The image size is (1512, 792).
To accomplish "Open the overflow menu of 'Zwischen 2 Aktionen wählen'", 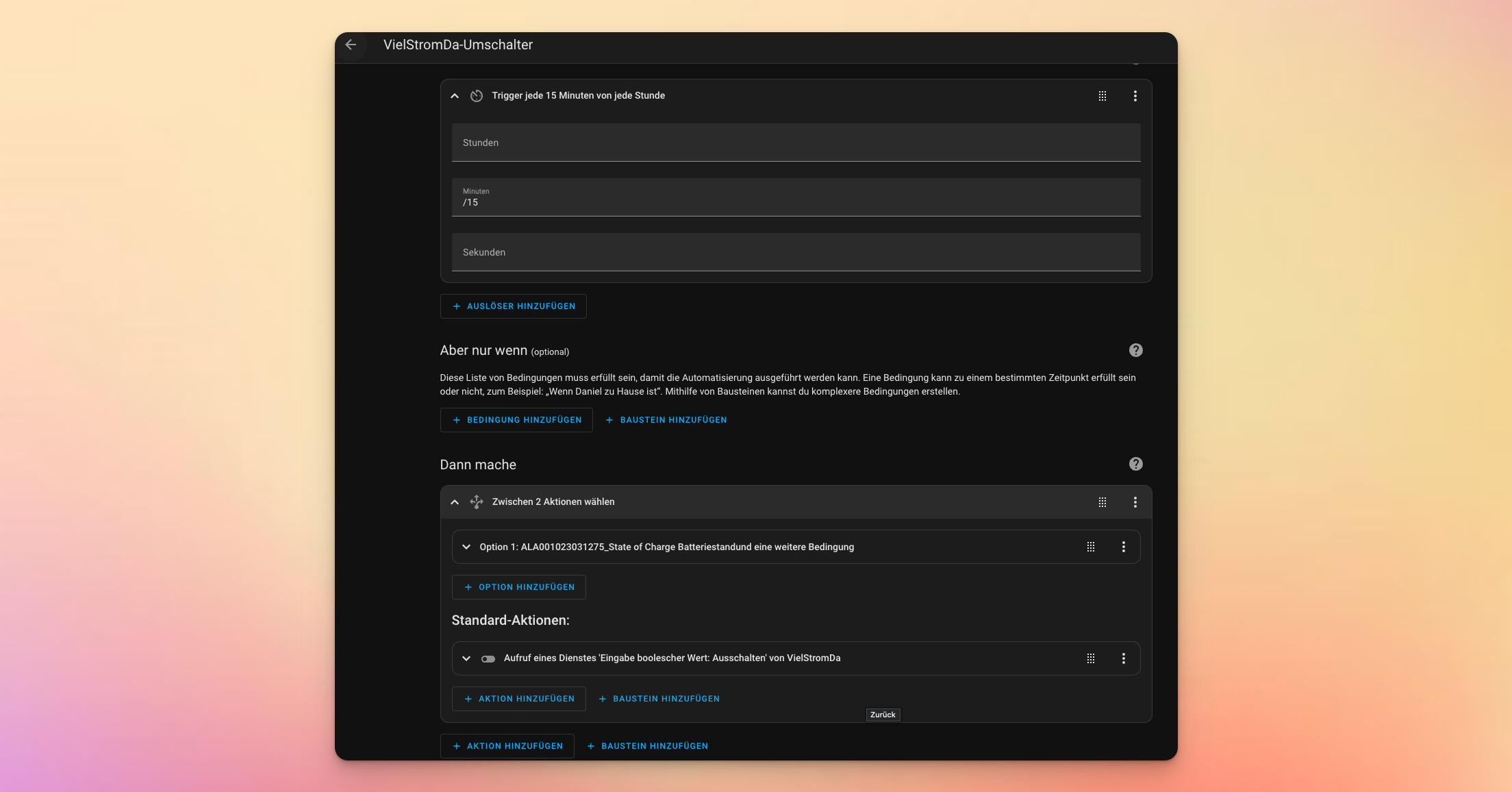I will [x=1135, y=502].
